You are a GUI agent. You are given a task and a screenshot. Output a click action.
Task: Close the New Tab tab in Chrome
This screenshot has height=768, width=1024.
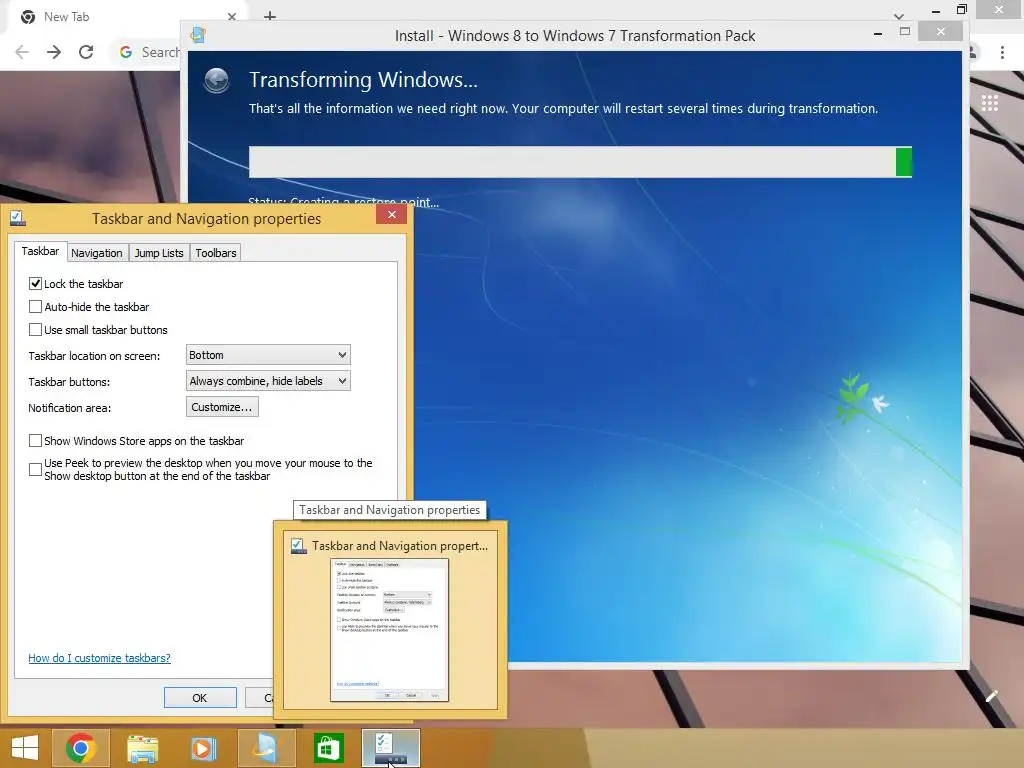pyautogui.click(x=232, y=17)
